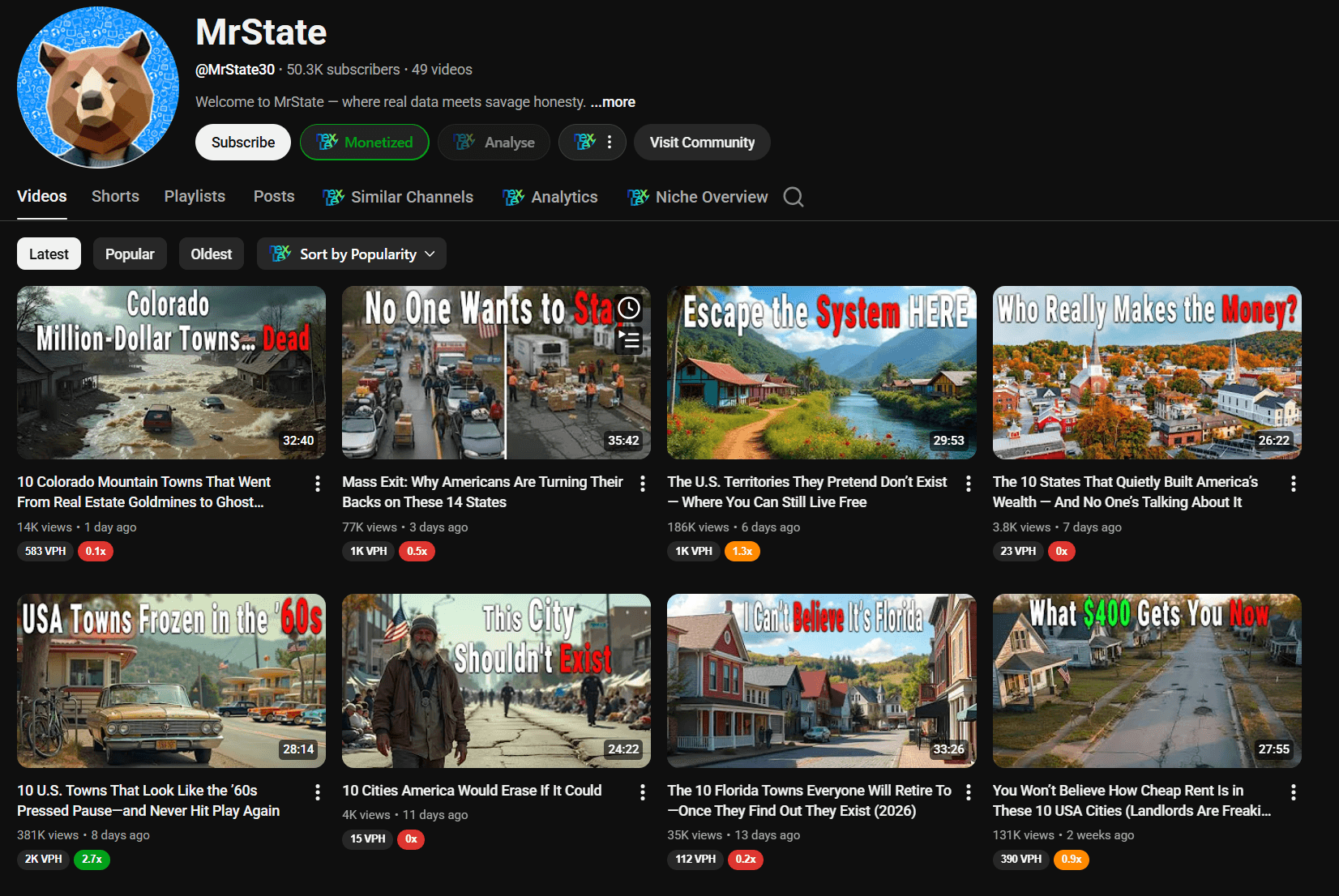Click Watch Later clock icon on thumbnail

click(629, 308)
